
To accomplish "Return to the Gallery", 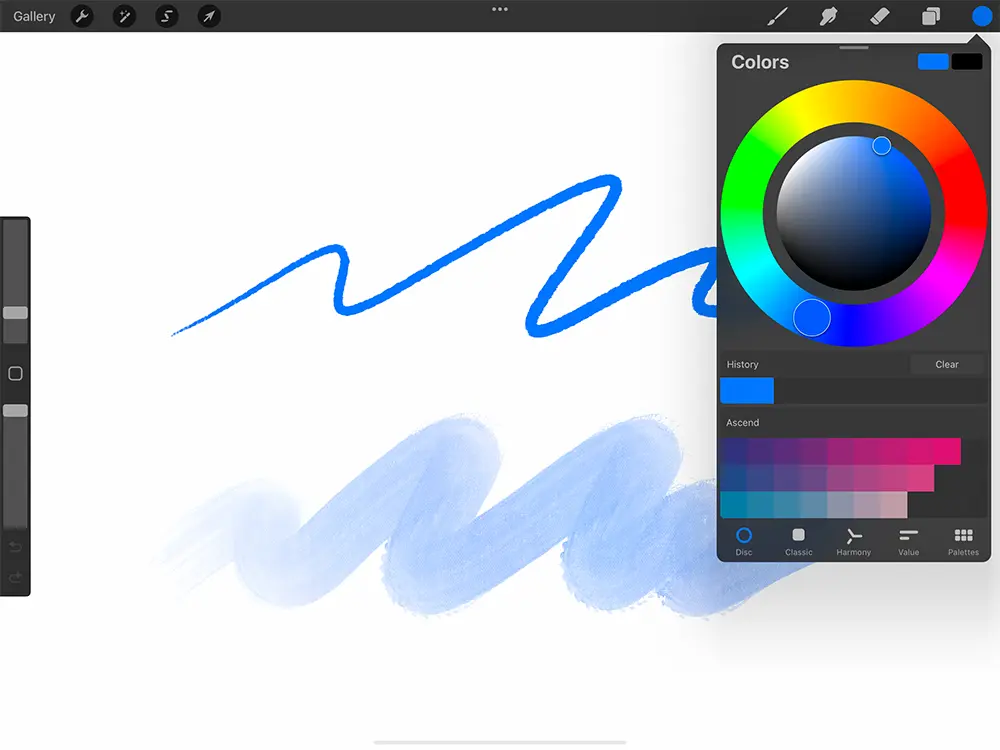I will click(34, 16).
